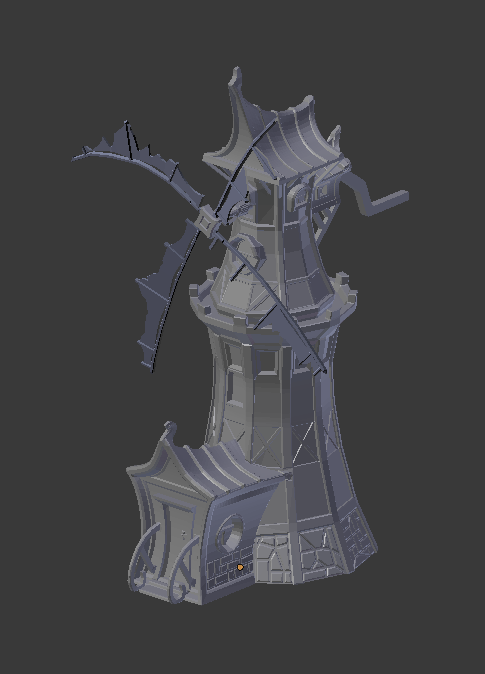This screenshot has width=485, height=674.
Task: Click the square hub of windmill blades
Action: point(205,222)
